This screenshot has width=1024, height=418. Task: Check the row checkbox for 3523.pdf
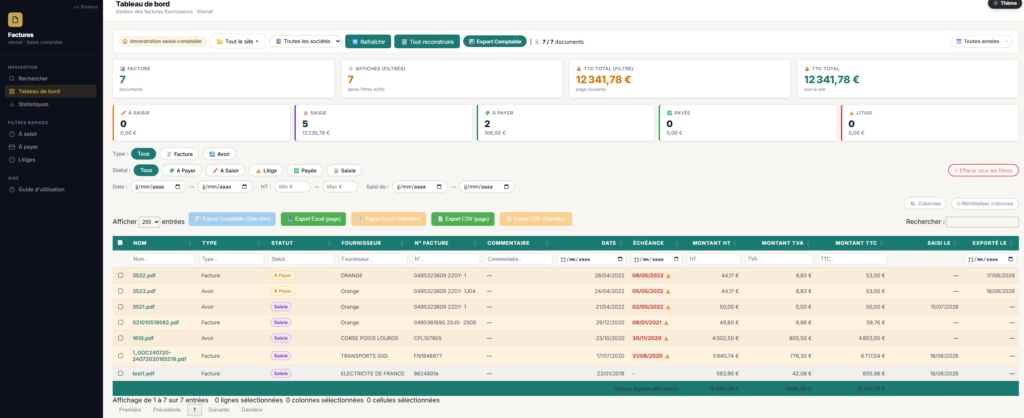[x=120, y=291]
